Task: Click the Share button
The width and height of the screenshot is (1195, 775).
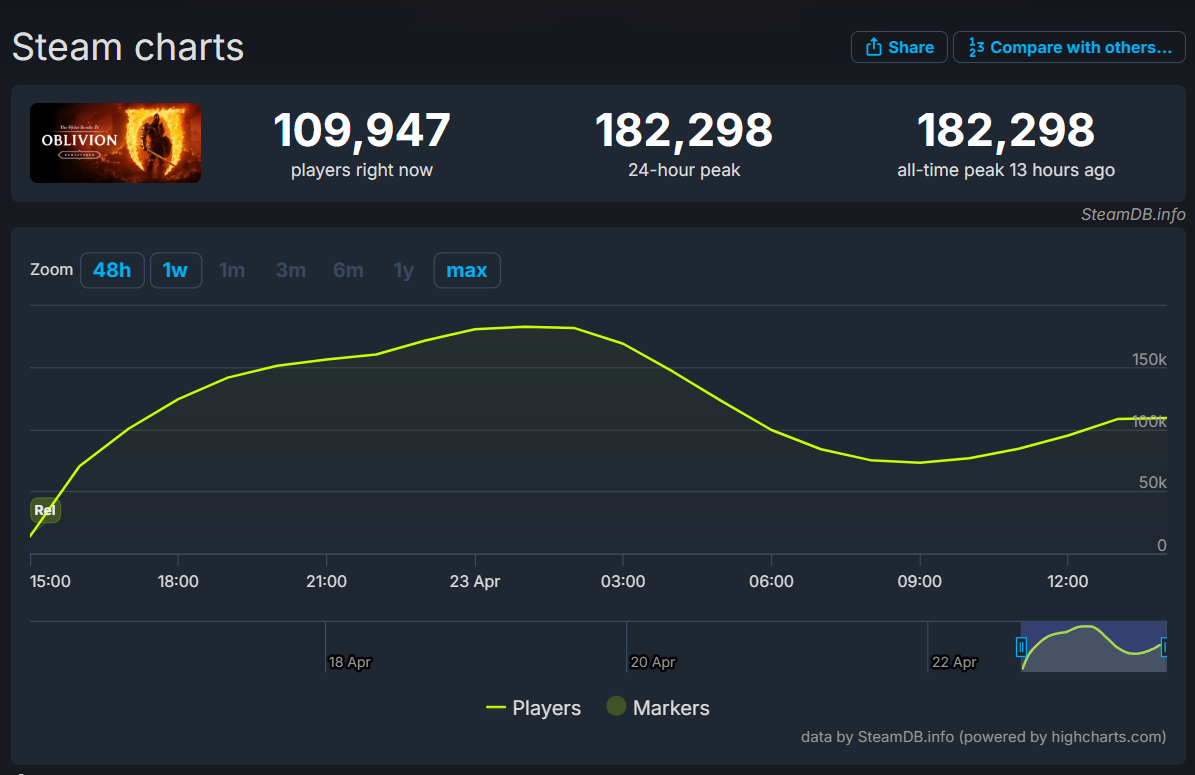Action: [899, 47]
